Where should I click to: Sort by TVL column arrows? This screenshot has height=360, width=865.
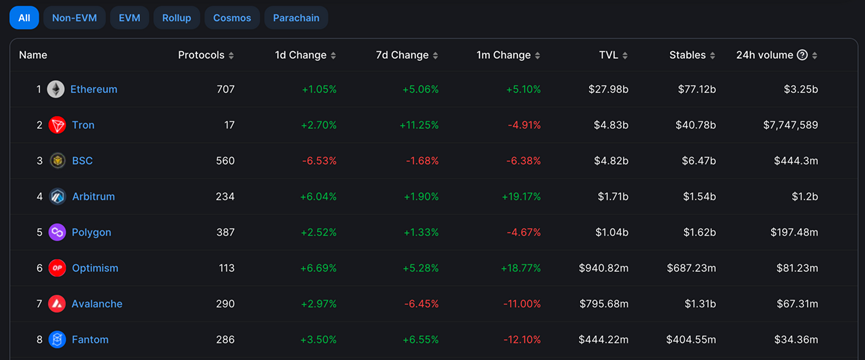pos(625,56)
